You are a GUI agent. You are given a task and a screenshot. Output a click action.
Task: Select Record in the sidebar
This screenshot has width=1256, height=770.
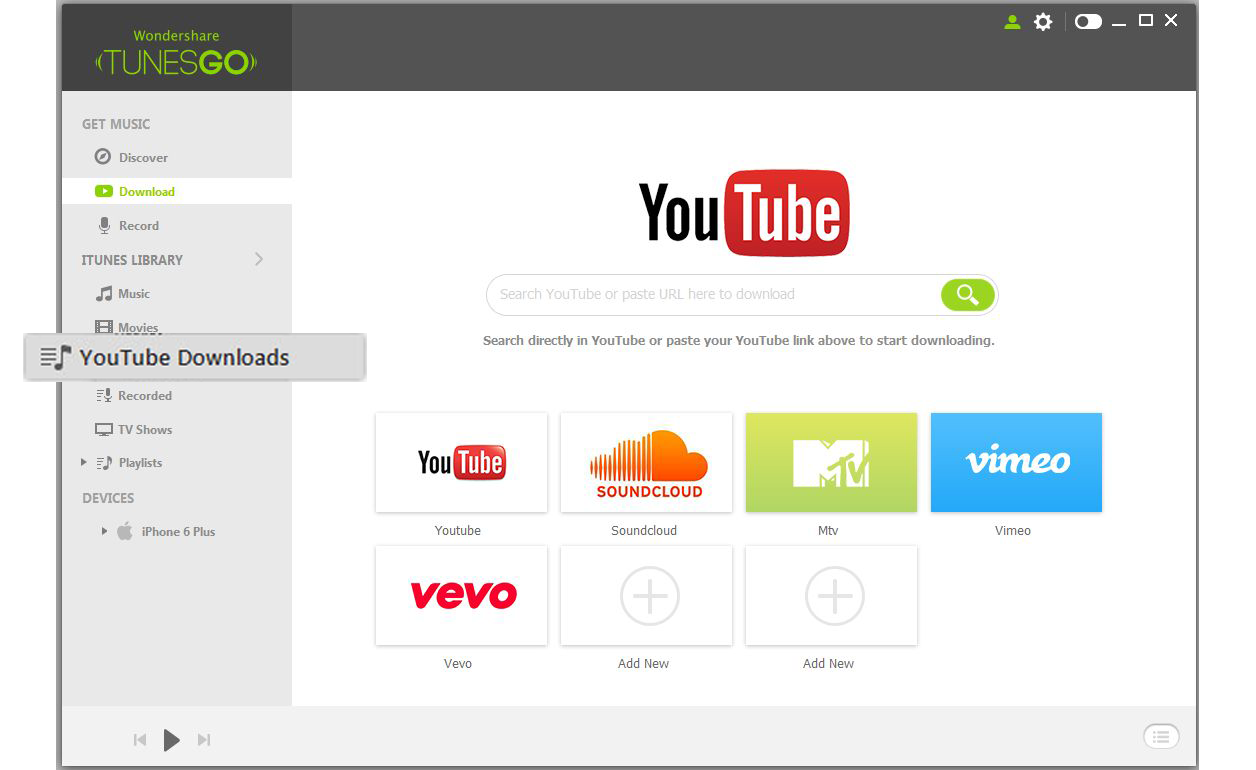[x=138, y=226]
